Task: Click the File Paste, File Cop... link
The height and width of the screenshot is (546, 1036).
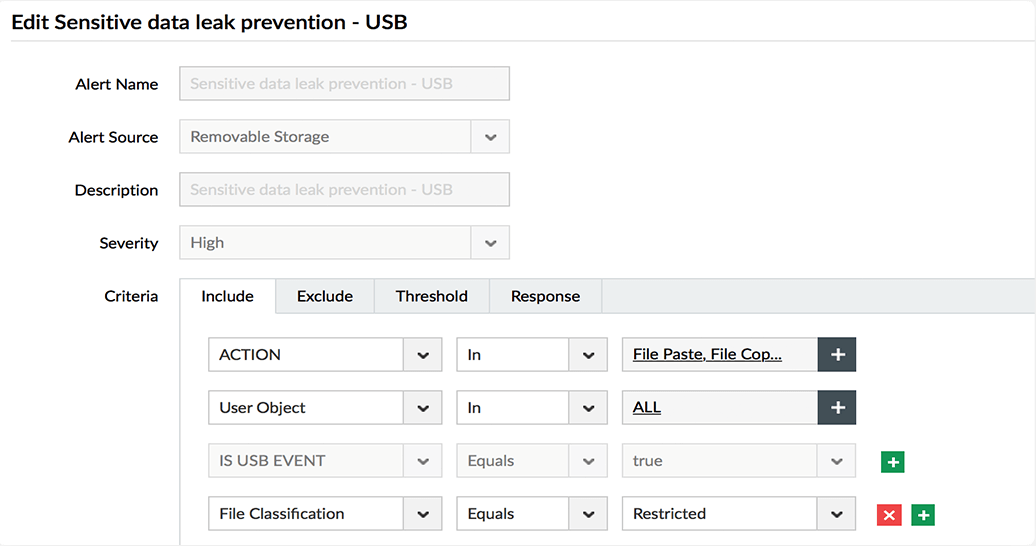Action: 707,355
